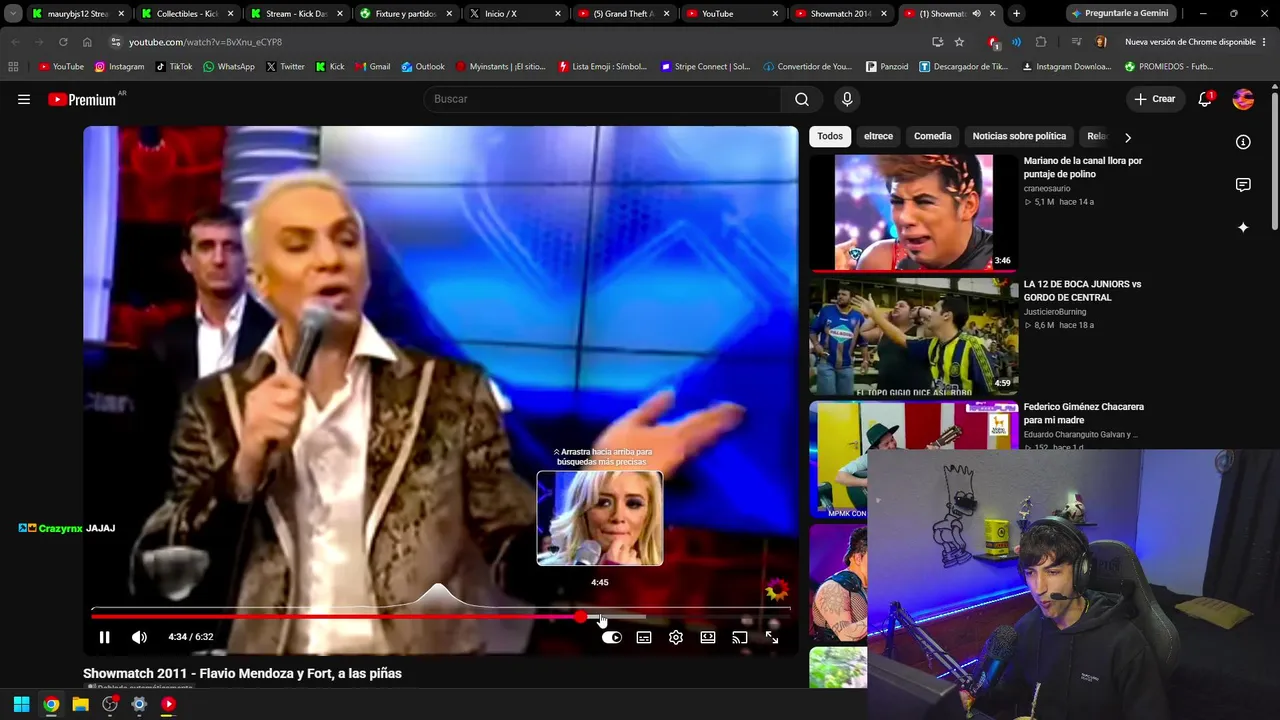Open the account avatar menu
This screenshot has height=720, width=1280.
coord(1244,99)
